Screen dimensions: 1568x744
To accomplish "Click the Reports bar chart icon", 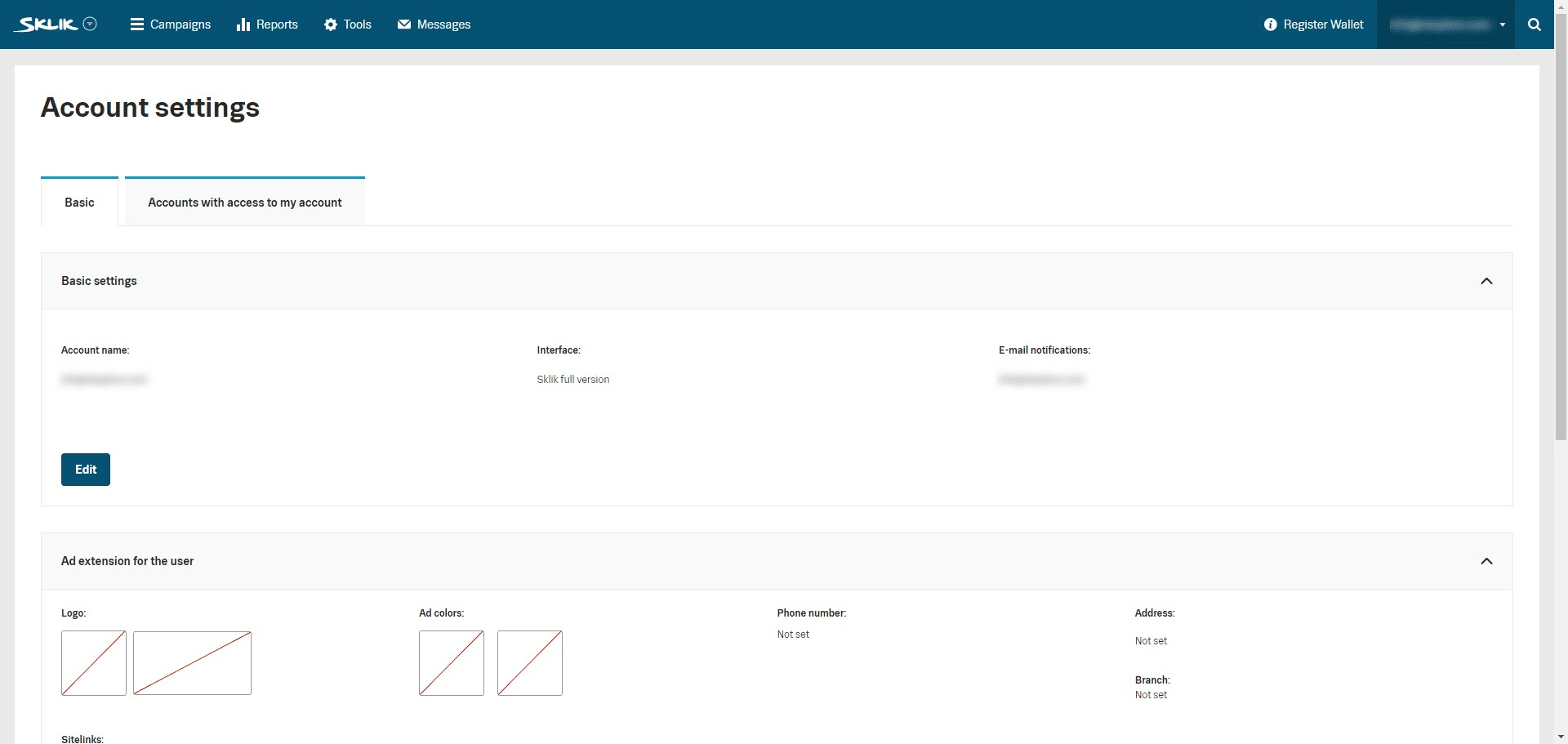I will click(243, 25).
